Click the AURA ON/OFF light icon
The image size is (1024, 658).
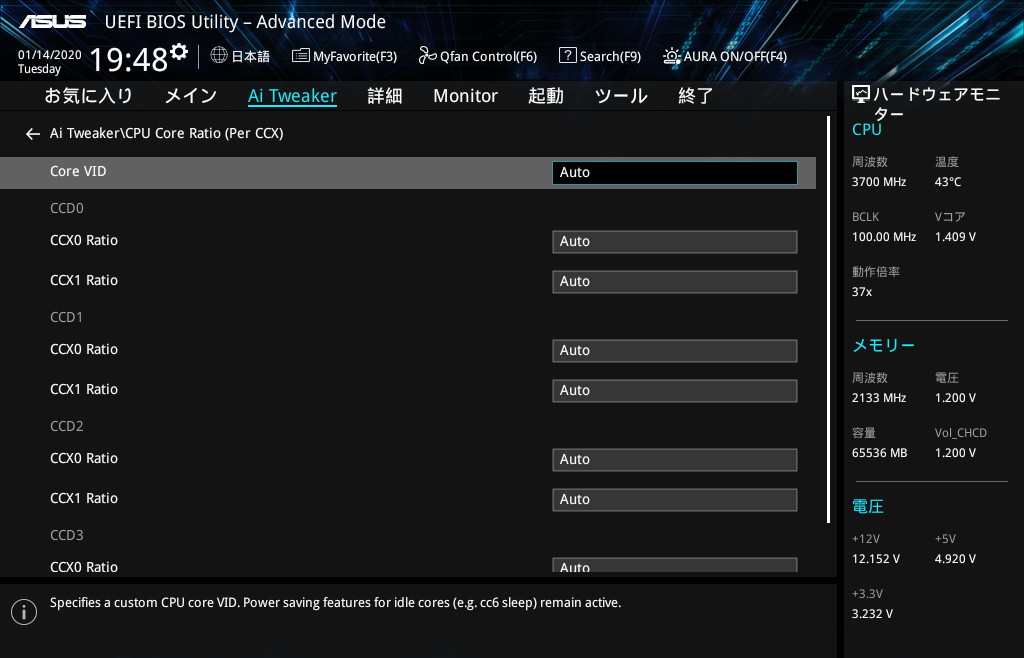point(672,55)
